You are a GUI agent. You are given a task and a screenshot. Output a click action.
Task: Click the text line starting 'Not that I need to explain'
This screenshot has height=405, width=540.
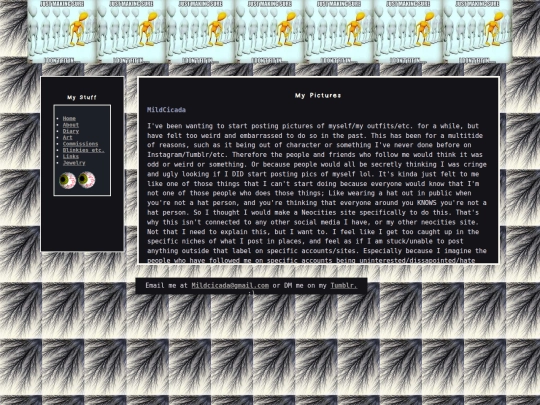pyautogui.click(x=313, y=232)
